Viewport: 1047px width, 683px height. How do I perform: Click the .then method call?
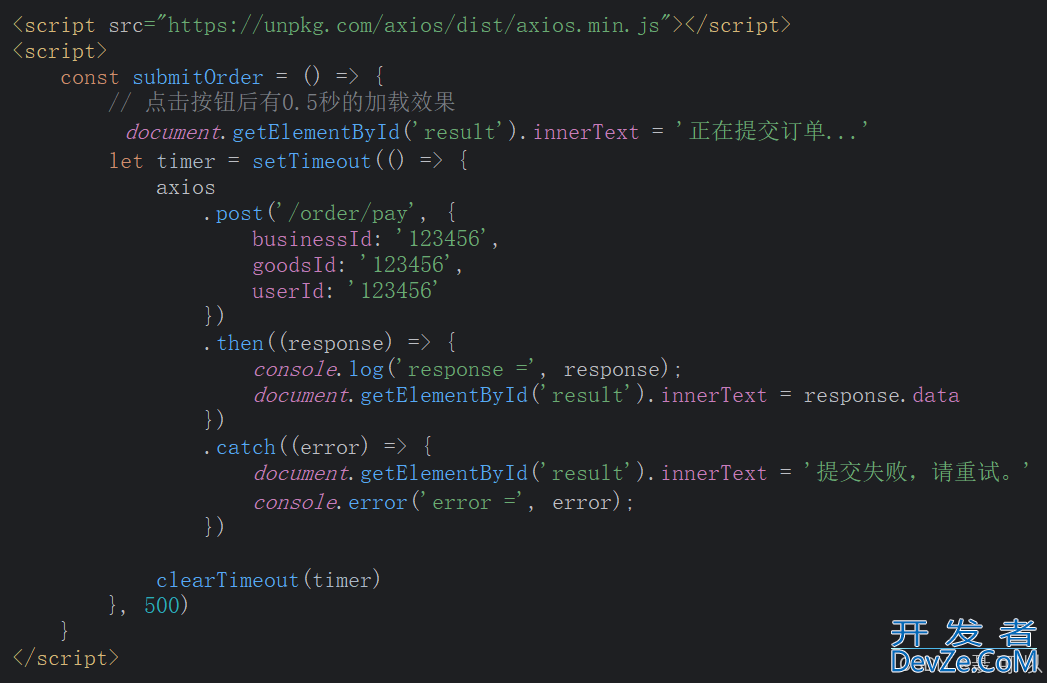[234, 343]
